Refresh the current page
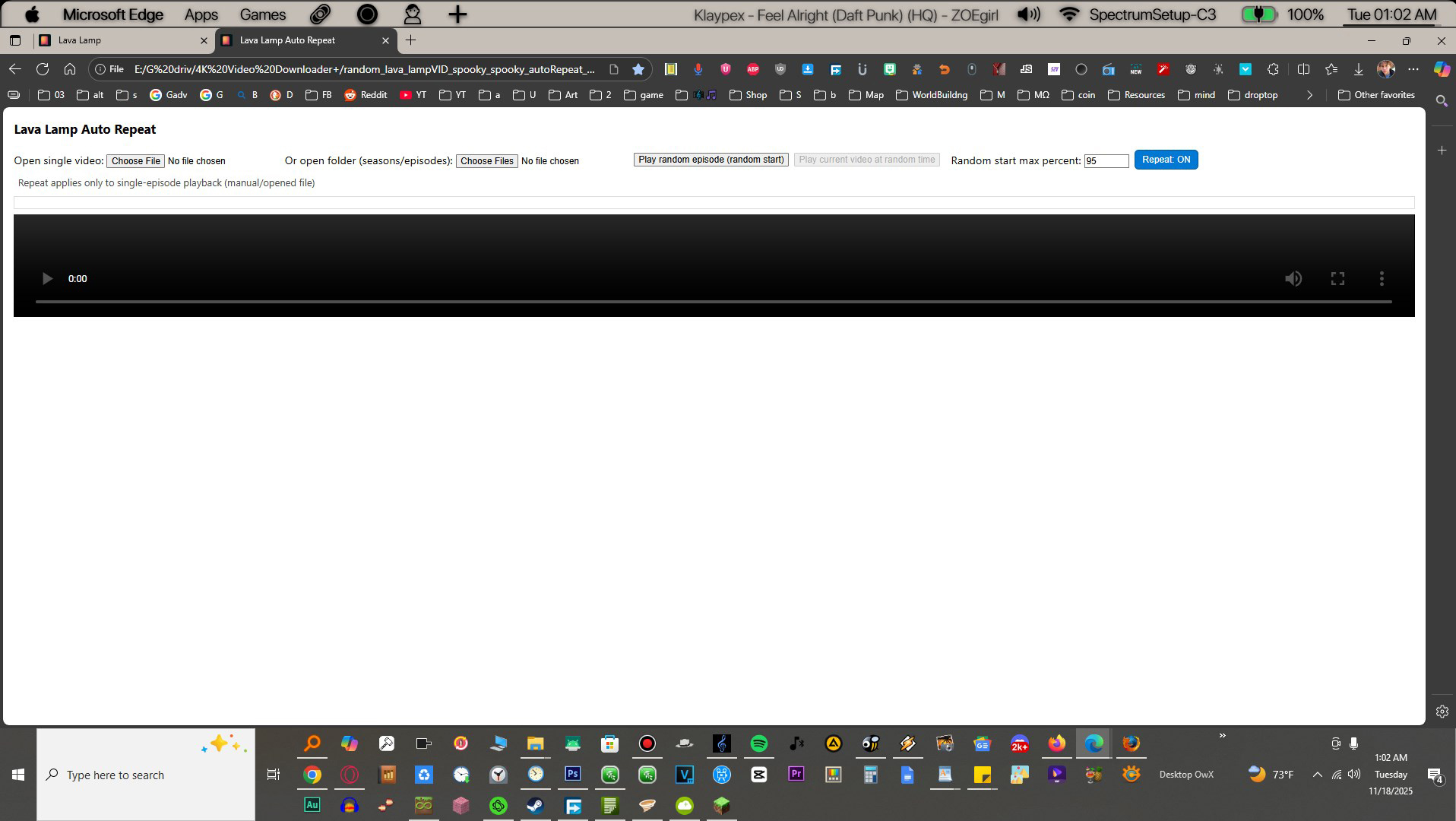The height and width of the screenshot is (821, 1456). 43,69
